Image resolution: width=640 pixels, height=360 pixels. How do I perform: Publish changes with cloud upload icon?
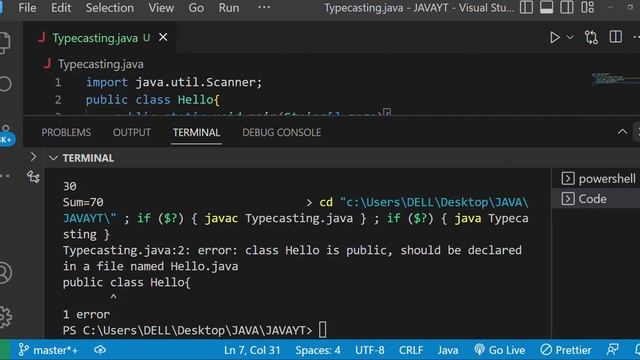click(x=100, y=350)
